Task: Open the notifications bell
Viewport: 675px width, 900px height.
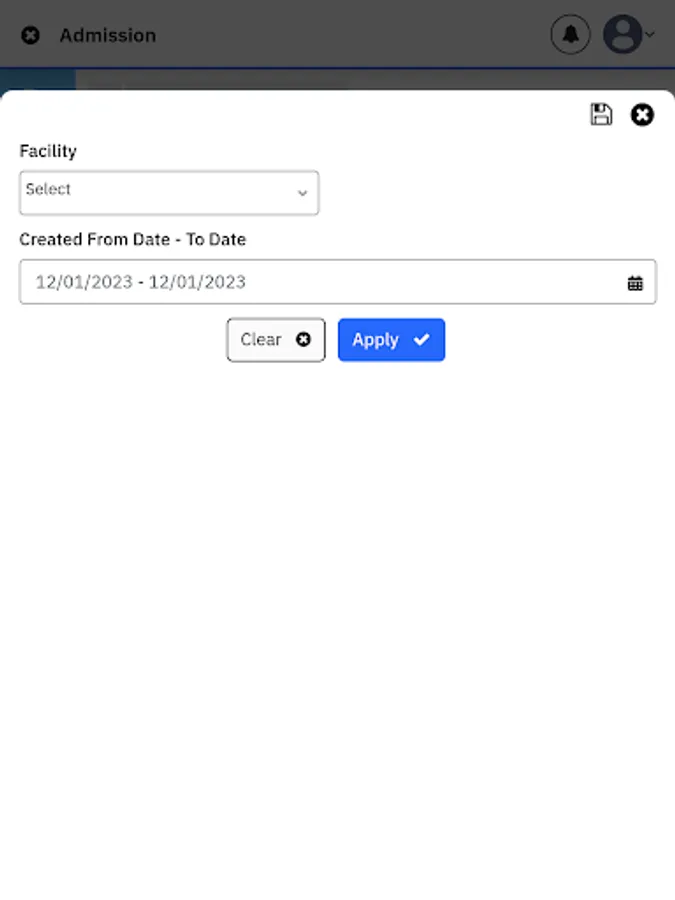Action: 570,35
